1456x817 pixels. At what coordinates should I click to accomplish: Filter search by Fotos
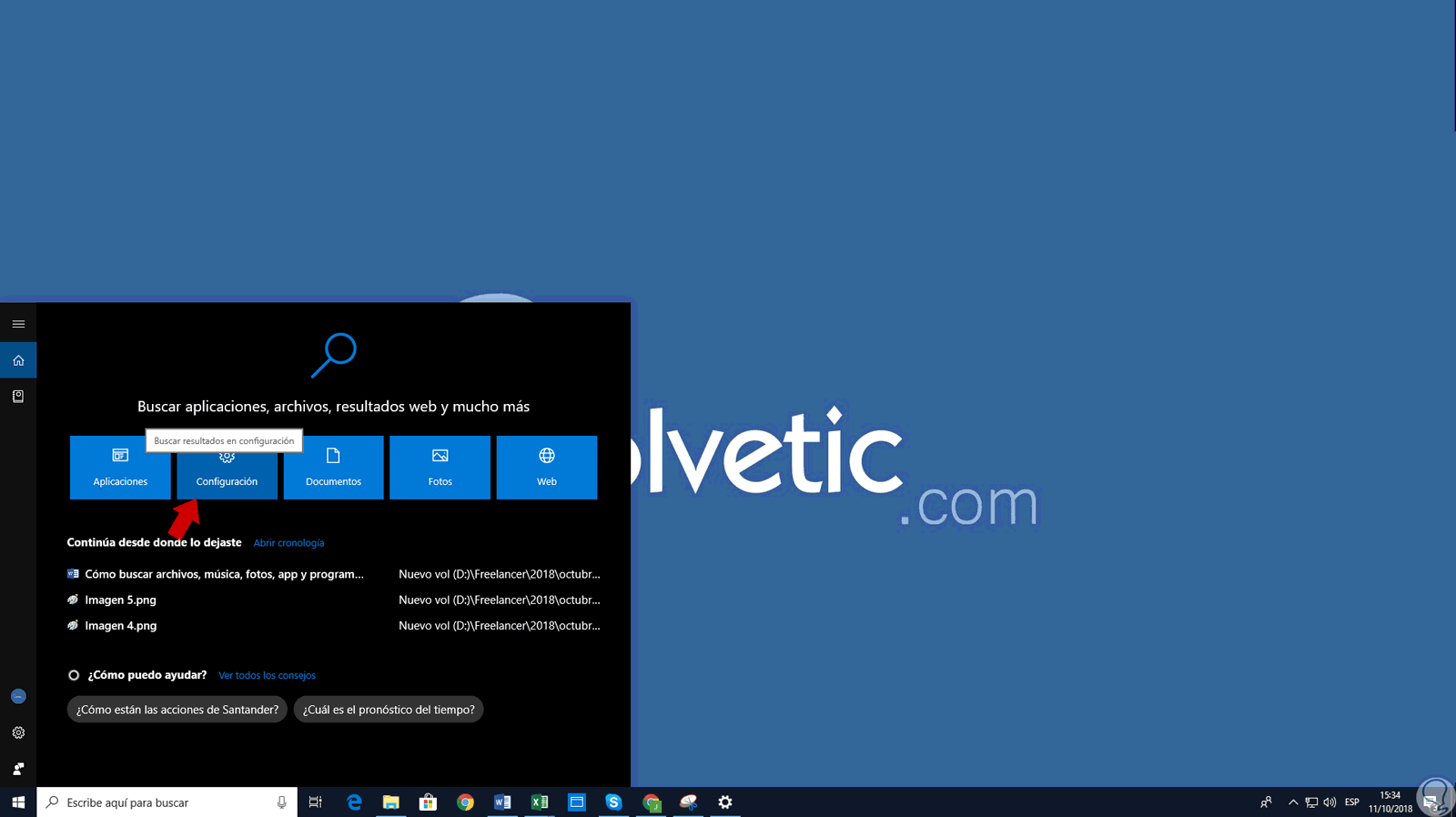click(440, 468)
